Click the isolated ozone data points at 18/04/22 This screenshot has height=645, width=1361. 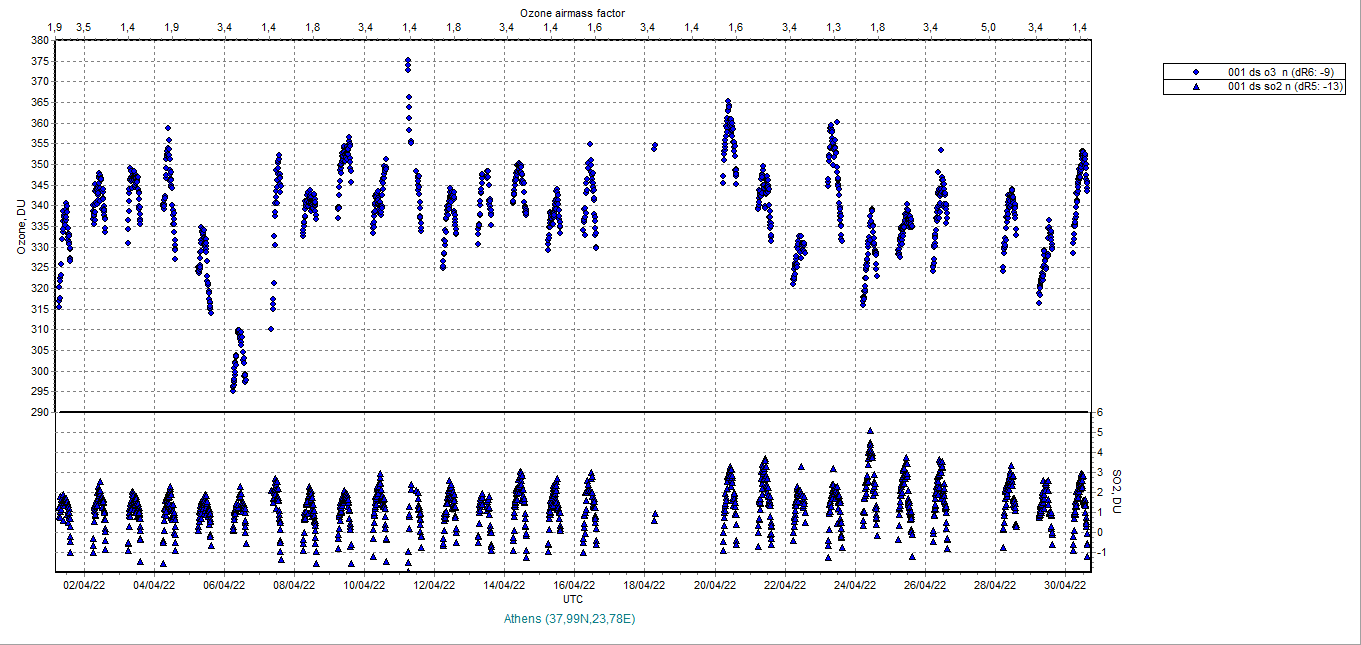(x=654, y=147)
